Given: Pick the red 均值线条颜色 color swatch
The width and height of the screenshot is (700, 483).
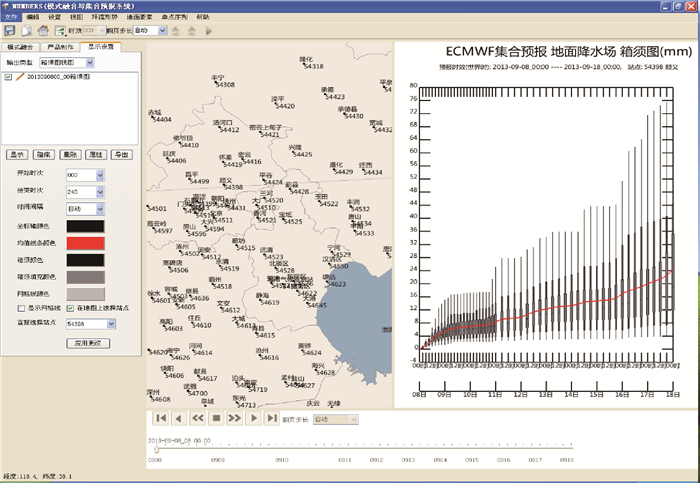Looking at the screenshot, I should point(84,243).
